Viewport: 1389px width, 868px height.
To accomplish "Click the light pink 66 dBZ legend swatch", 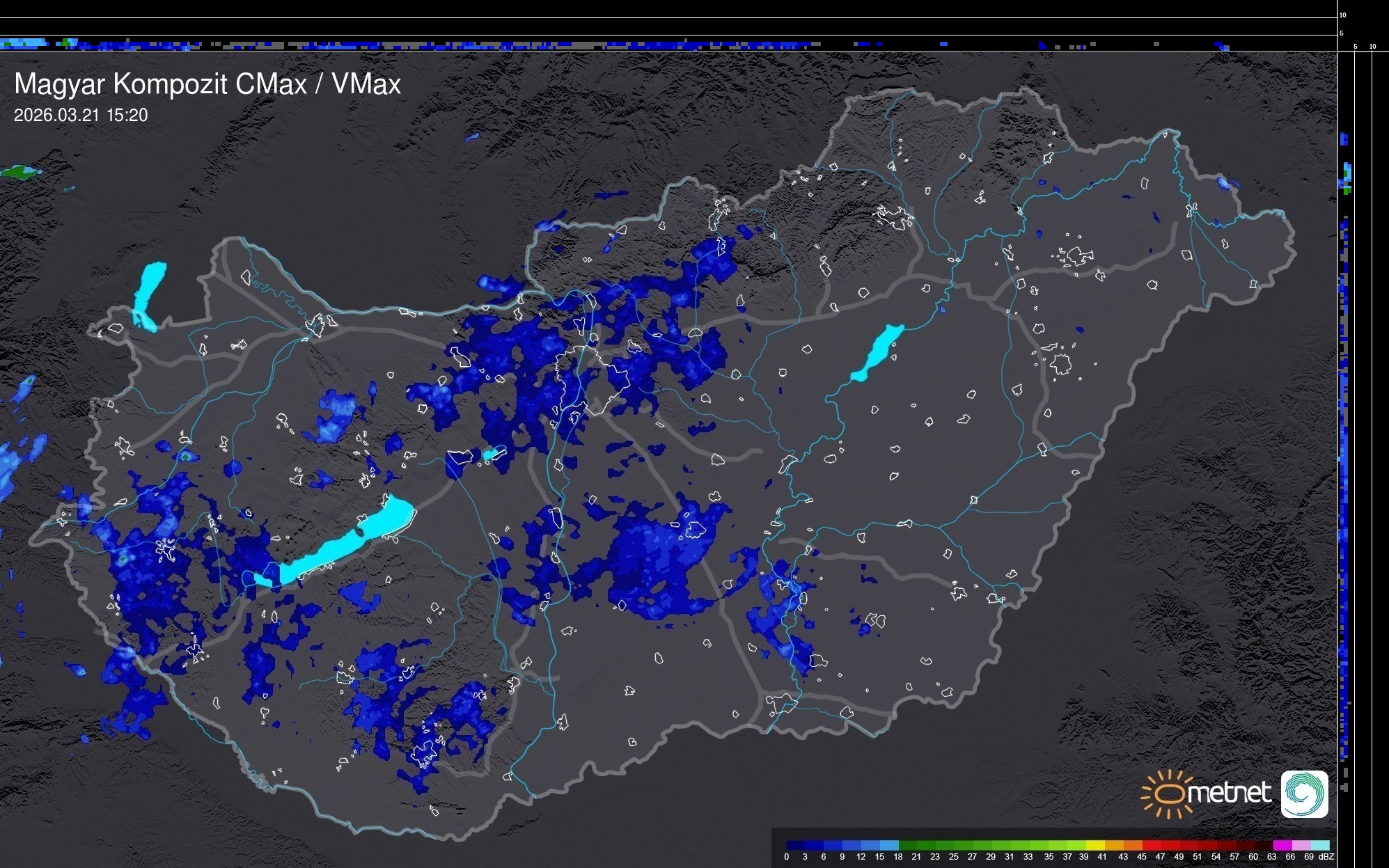I will click(1301, 845).
